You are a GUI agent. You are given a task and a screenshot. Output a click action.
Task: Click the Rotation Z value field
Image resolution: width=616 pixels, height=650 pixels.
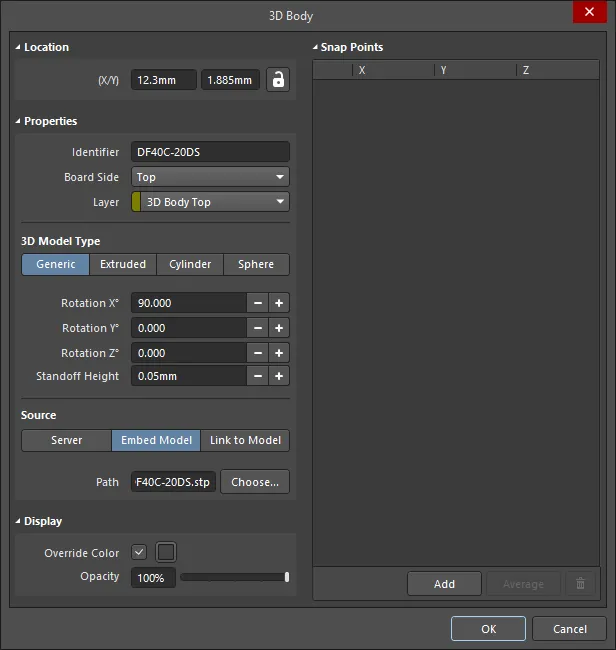pos(189,353)
